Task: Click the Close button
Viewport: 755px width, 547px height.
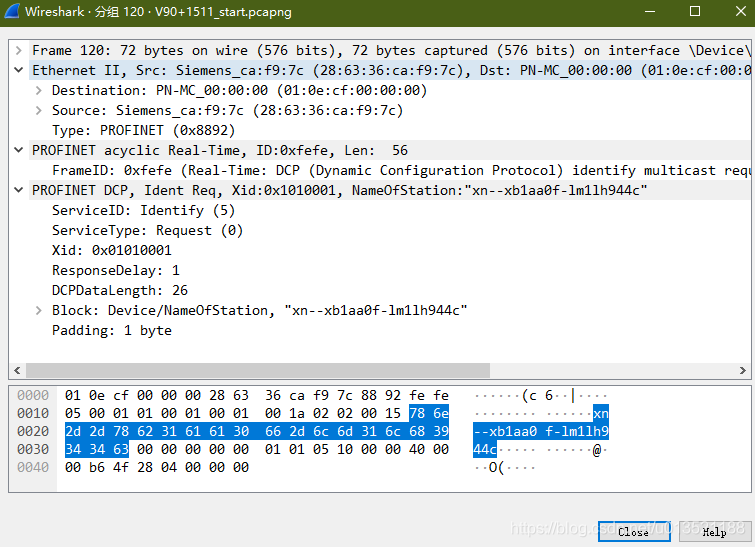Action: click(x=634, y=532)
